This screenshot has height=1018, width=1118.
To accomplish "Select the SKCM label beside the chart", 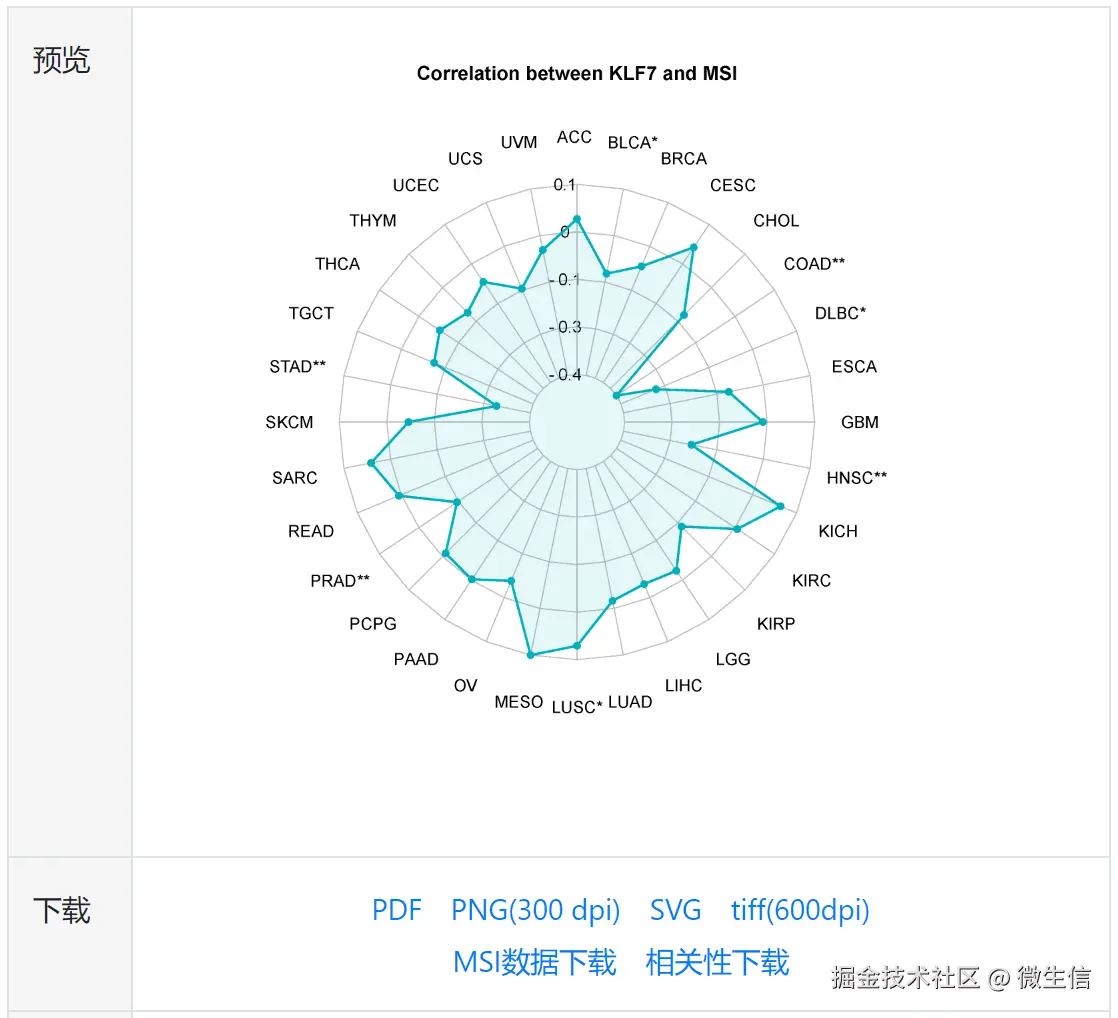I will click(289, 422).
